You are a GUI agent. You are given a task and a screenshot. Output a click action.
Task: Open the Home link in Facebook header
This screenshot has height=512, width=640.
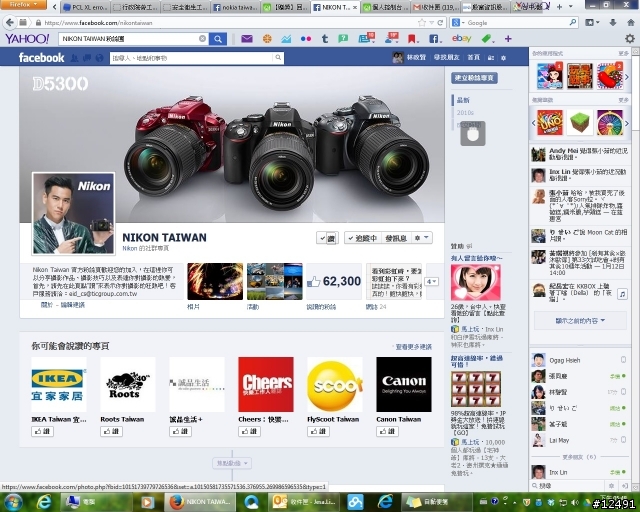pos(473,58)
